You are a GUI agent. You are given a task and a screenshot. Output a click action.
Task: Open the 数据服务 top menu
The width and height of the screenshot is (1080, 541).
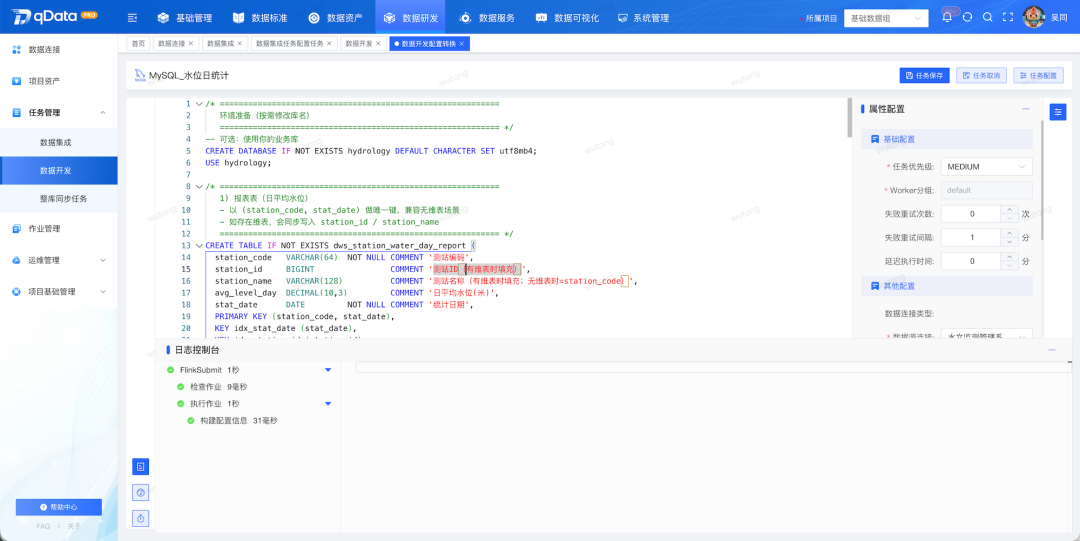pos(488,18)
